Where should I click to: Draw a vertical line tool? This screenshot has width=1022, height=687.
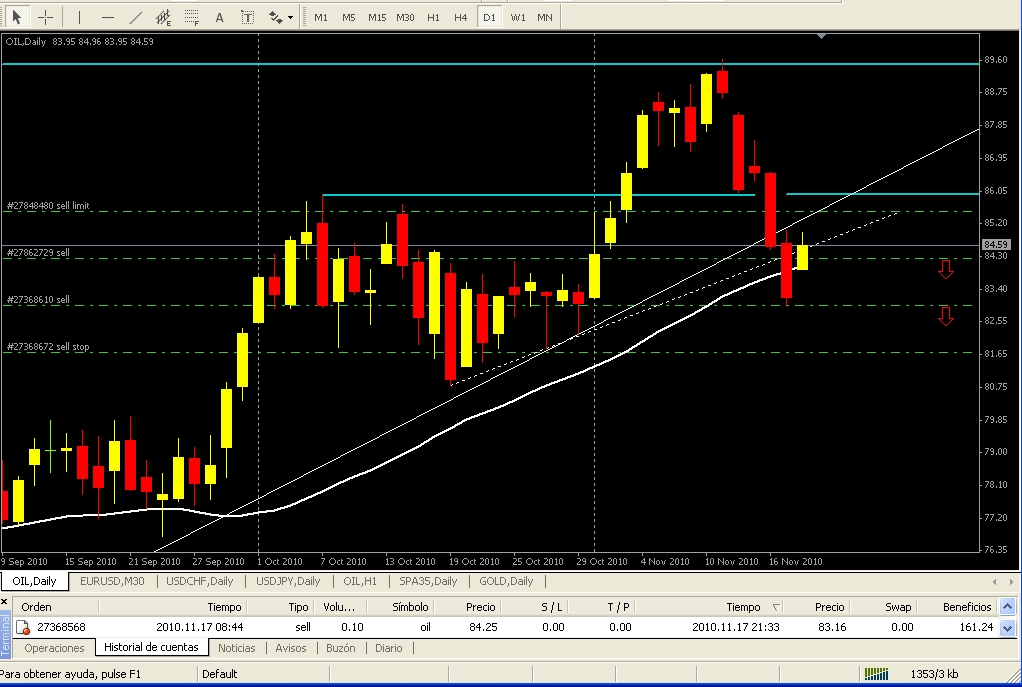tap(80, 17)
